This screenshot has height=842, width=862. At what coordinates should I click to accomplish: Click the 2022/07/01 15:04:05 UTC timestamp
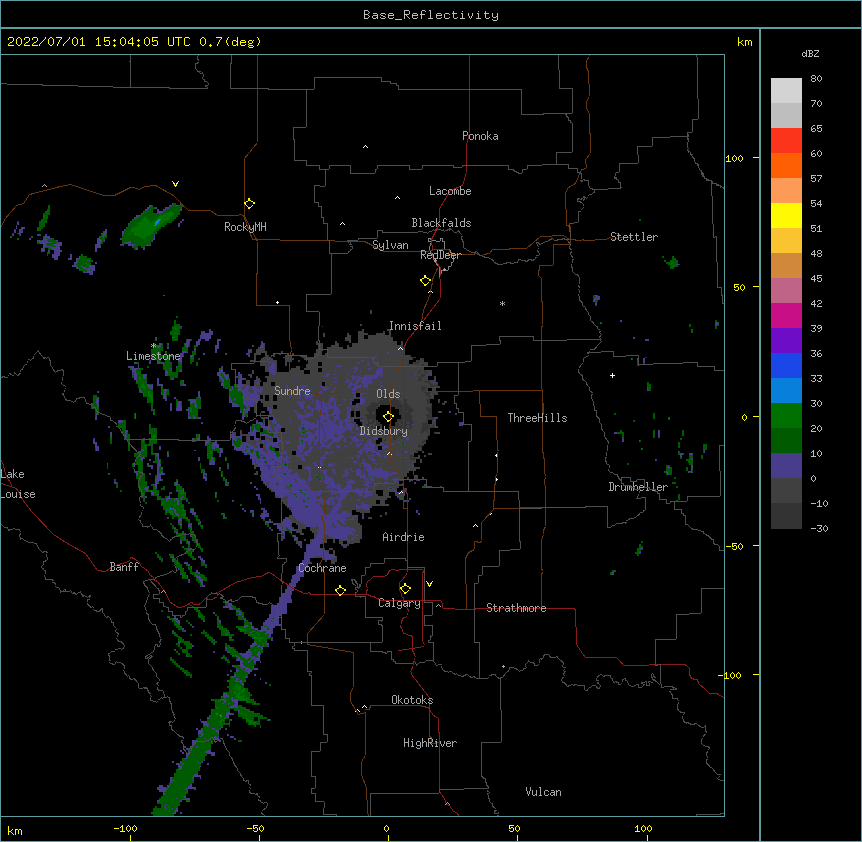98,42
